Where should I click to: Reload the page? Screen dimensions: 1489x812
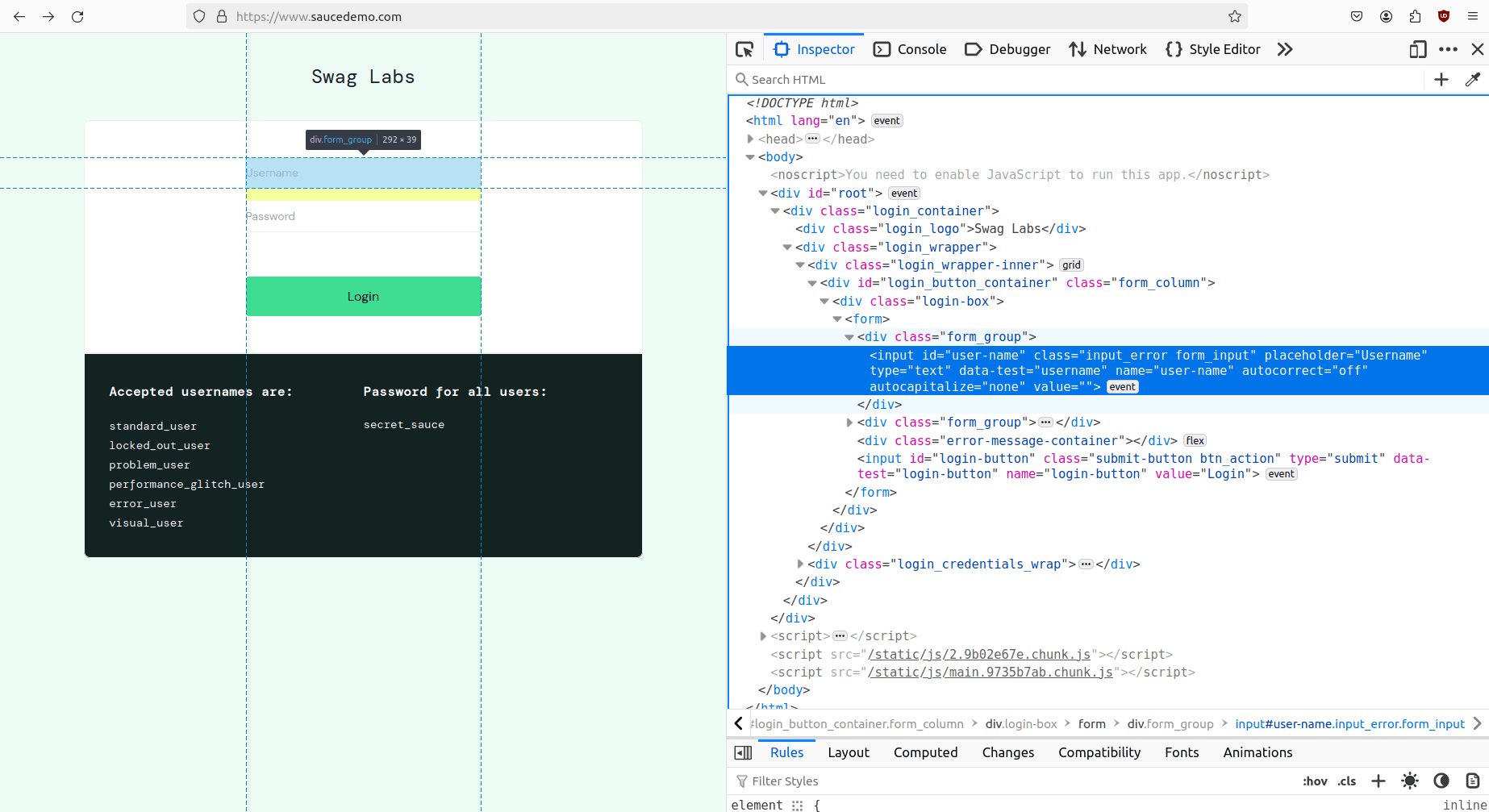pyautogui.click(x=77, y=16)
